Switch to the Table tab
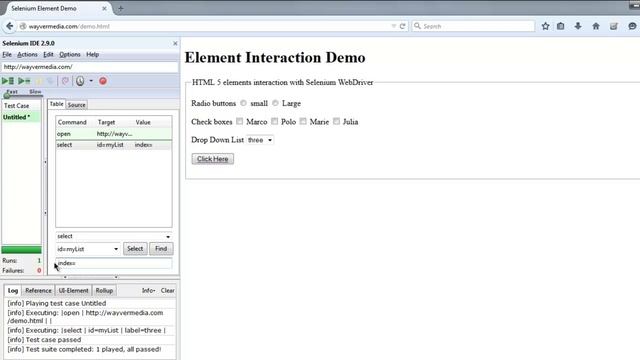 (x=56, y=104)
